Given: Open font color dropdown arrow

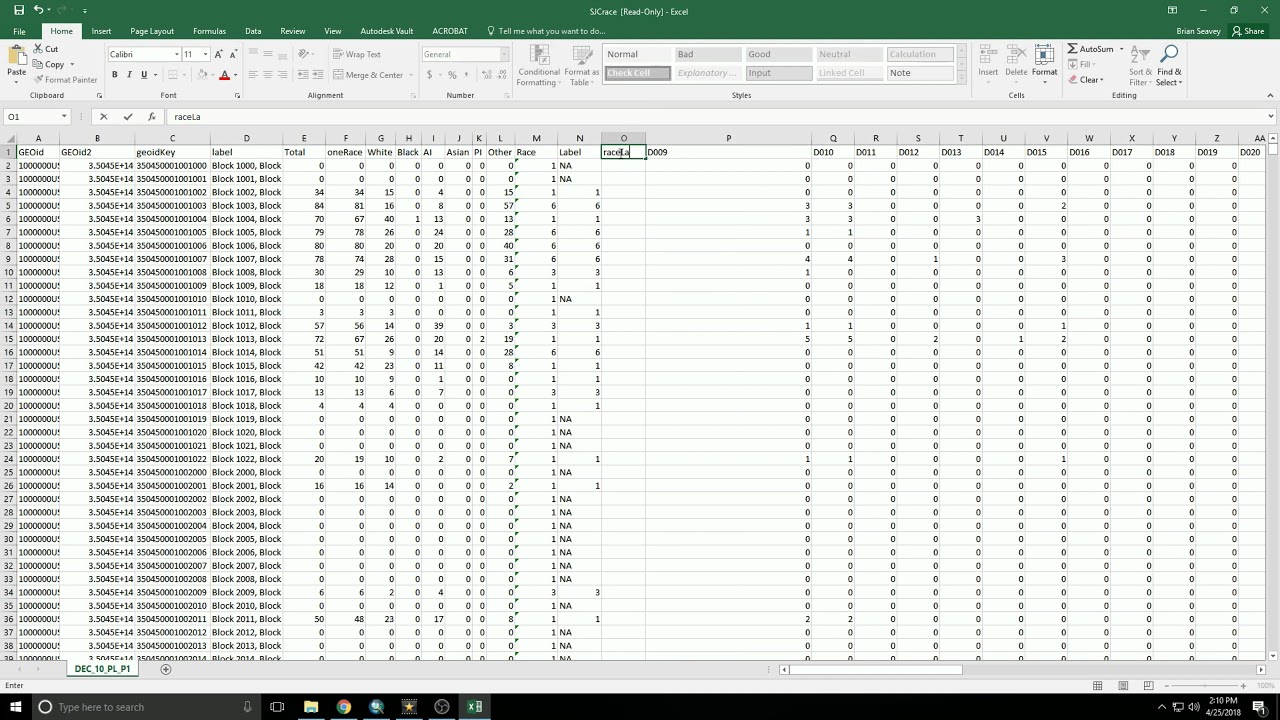Looking at the screenshot, I should pyautogui.click(x=236, y=75).
